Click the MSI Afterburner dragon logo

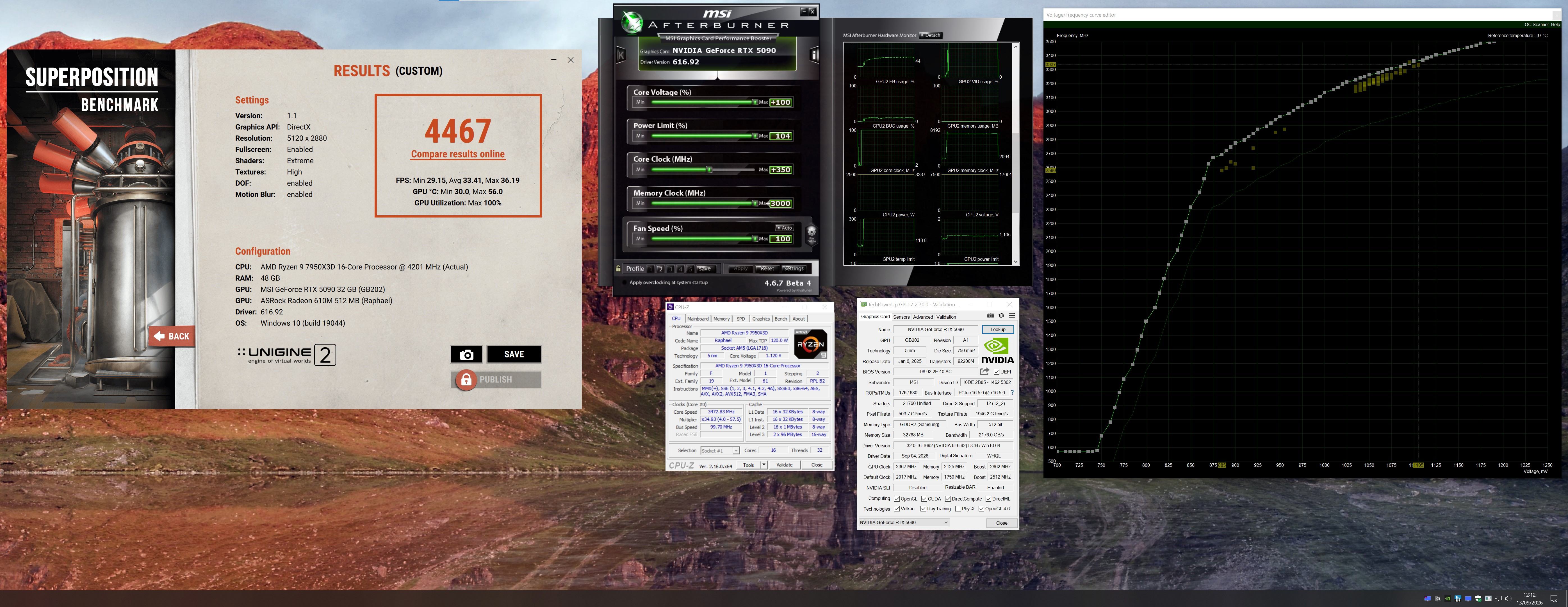[x=632, y=22]
